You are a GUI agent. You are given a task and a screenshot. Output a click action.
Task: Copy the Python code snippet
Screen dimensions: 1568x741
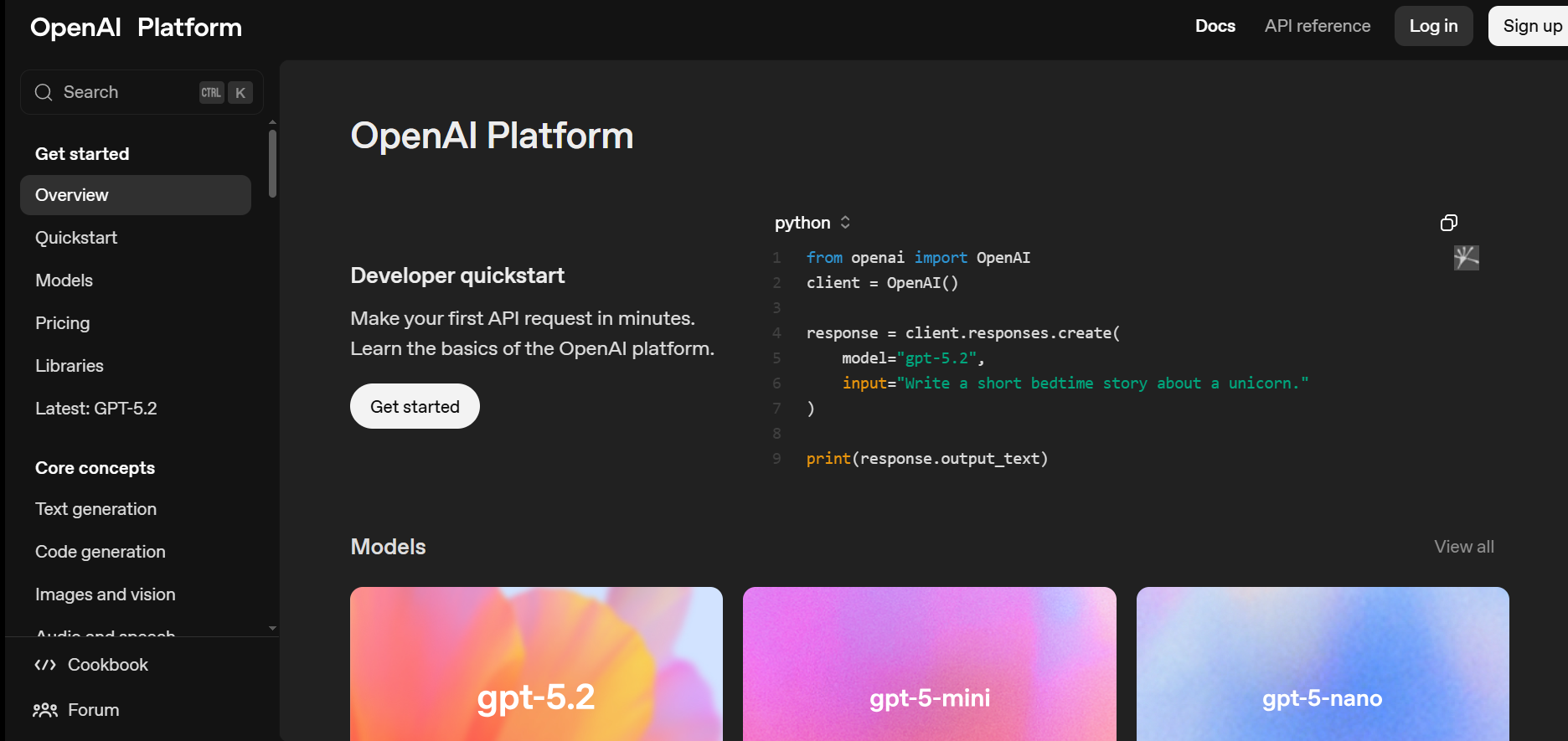[1448, 223]
